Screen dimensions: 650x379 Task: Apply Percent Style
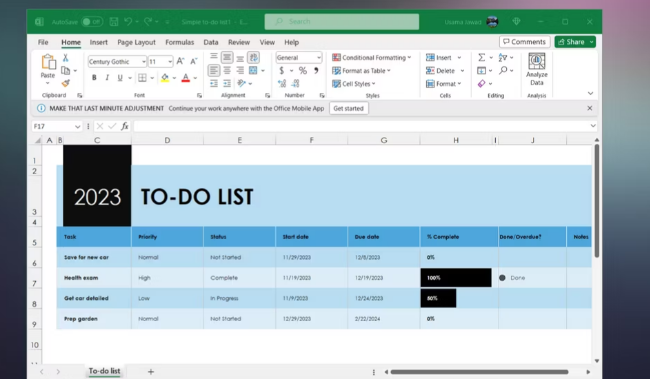tap(303, 70)
